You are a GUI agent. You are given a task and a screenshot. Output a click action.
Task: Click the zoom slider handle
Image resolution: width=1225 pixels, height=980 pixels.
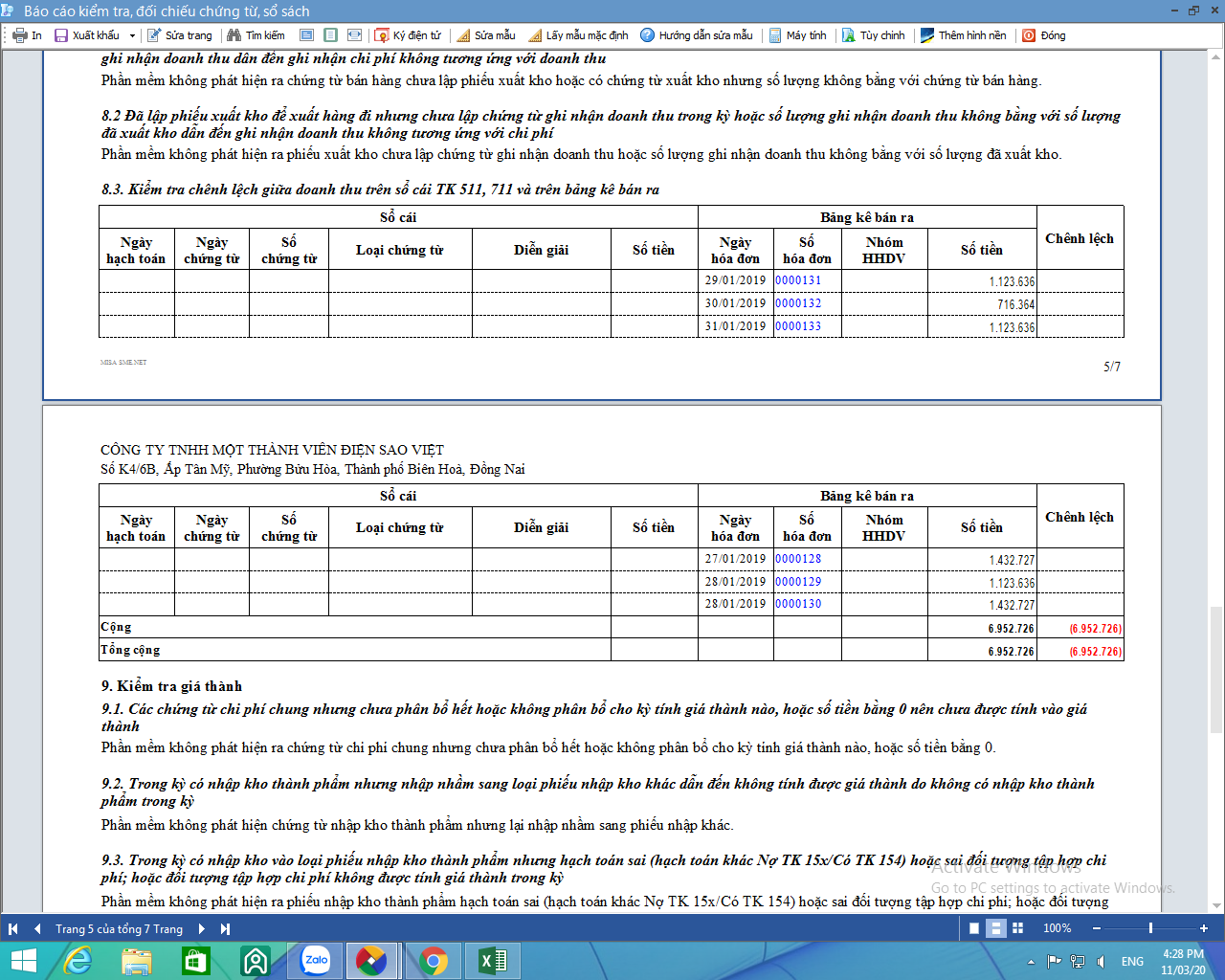[x=1150, y=928]
